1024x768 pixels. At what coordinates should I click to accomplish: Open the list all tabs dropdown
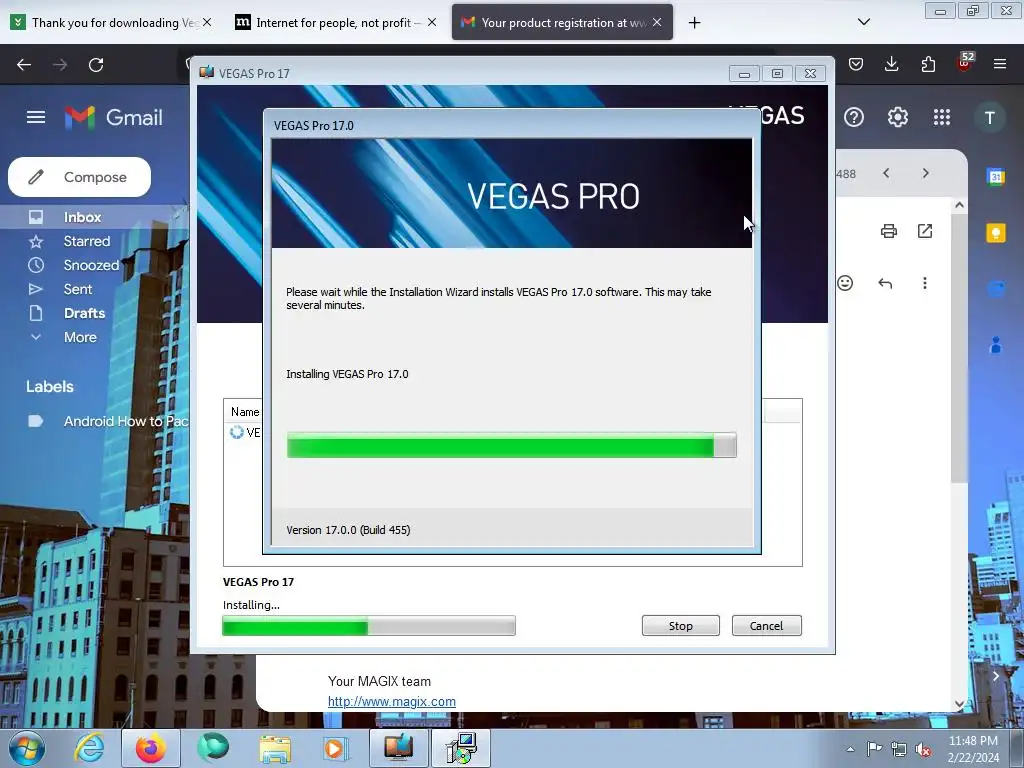pyautogui.click(x=863, y=22)
